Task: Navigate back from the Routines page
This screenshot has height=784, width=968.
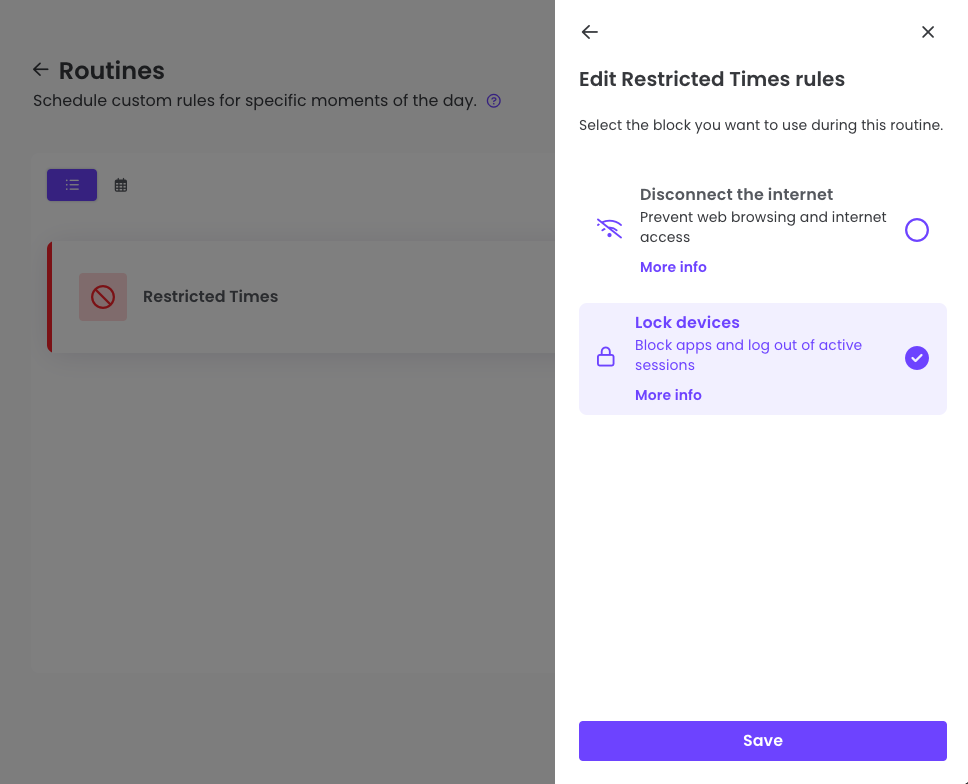Action: click(39, 69)
